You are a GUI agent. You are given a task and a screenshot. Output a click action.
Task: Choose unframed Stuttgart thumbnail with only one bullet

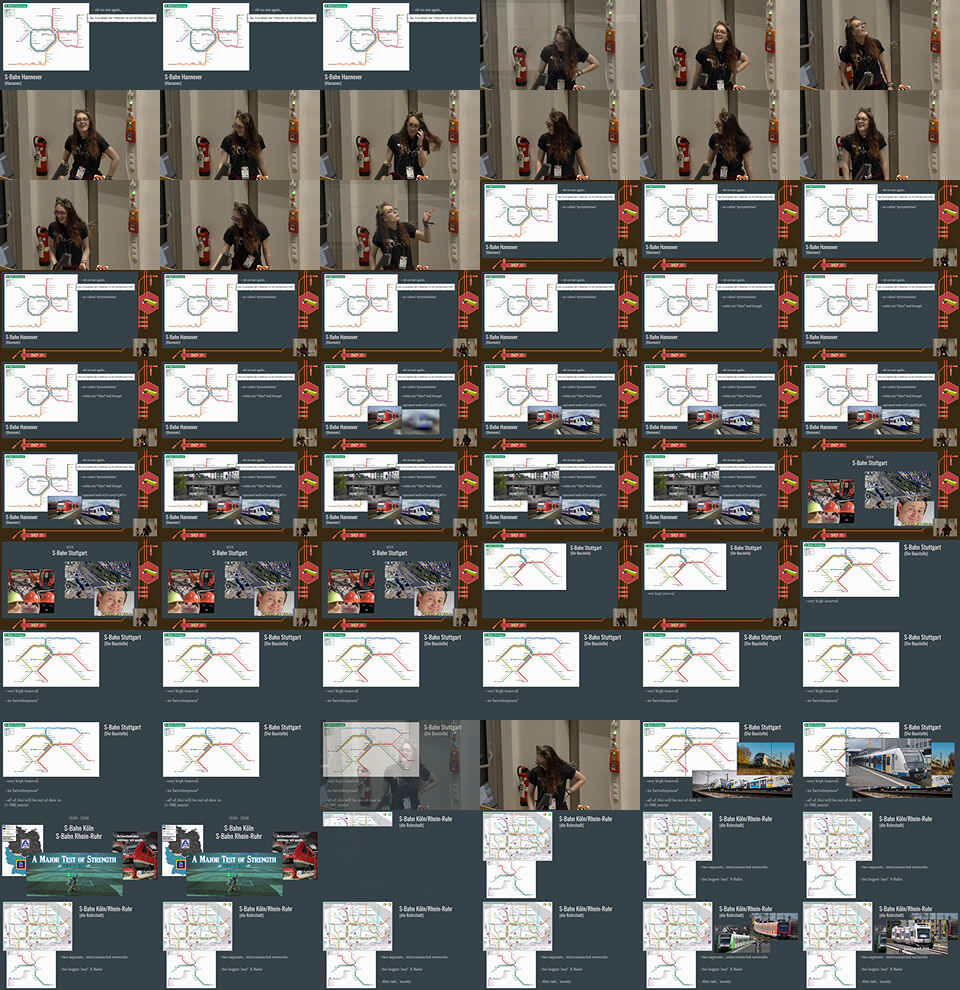880,585
